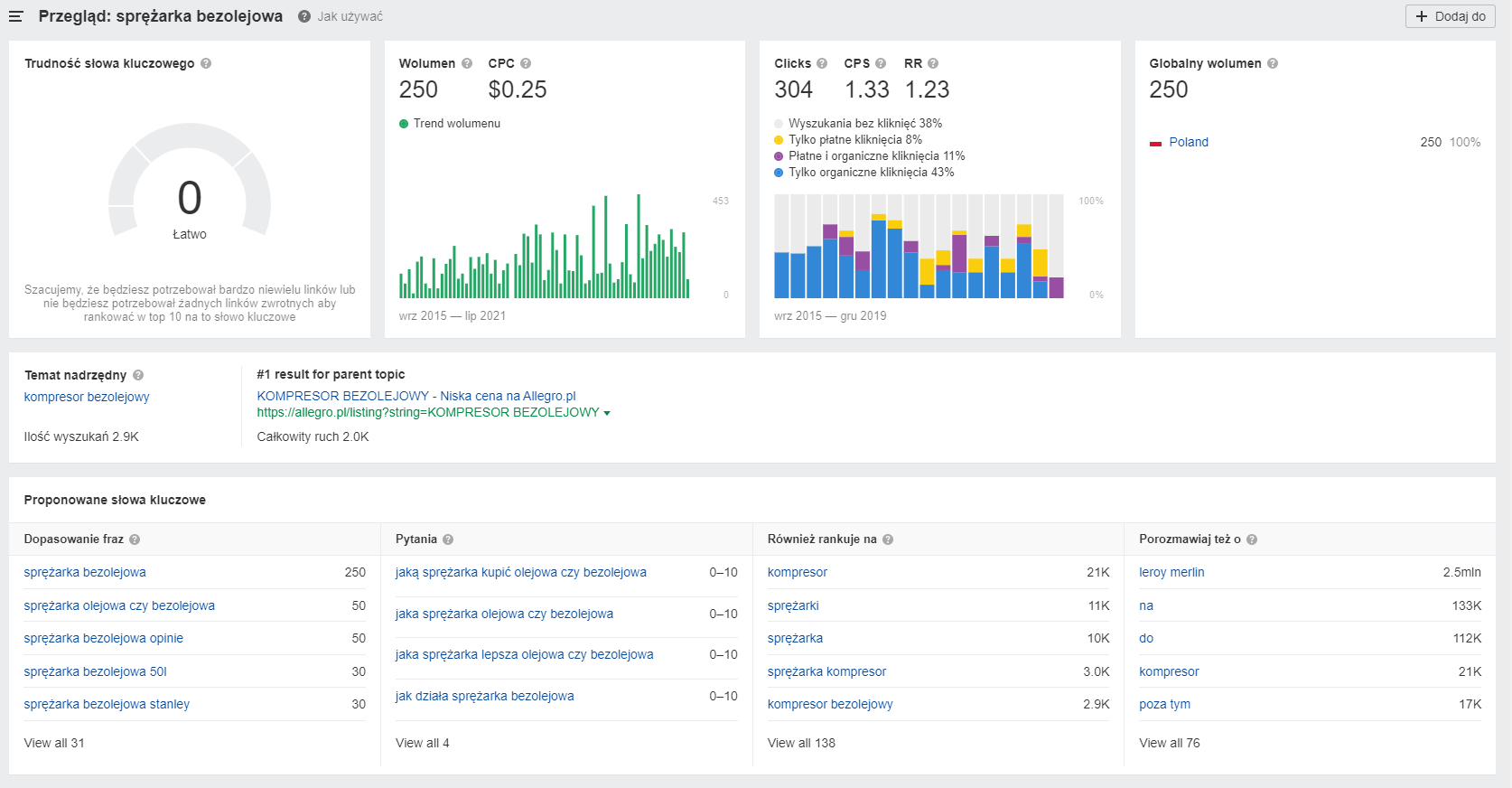Click the volume trend bar chart
Image resolution: width=1512 pixels, height=788 pixels.
pos(545,246)
